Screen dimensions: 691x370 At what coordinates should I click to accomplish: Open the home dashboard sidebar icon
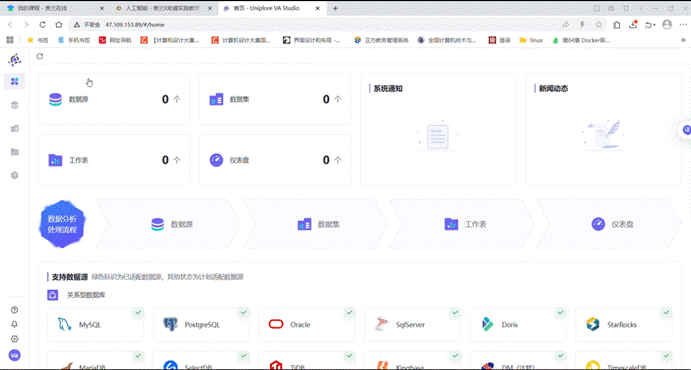pyautogui.click(x=15, y=81)
